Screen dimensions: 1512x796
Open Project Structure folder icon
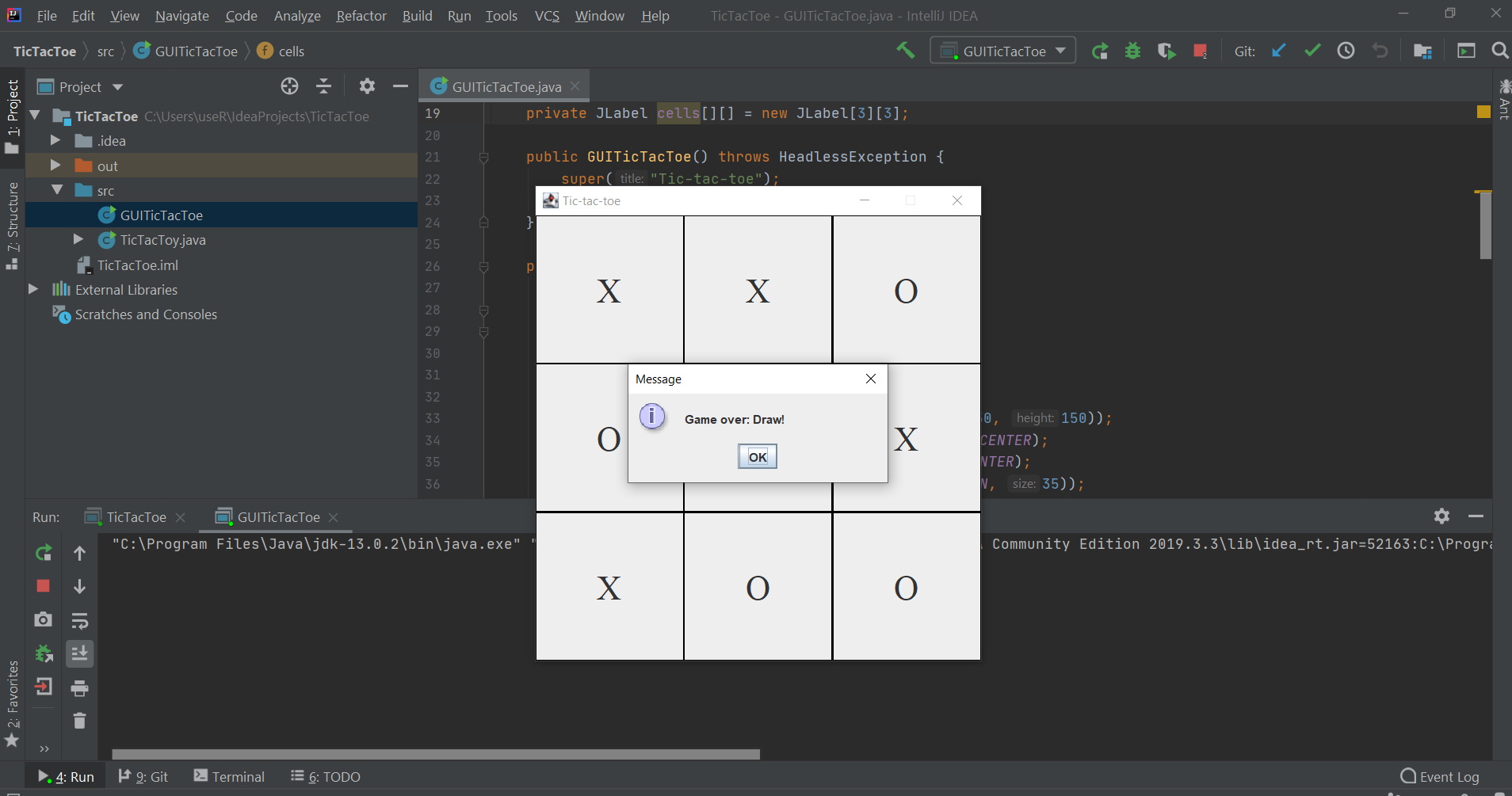coord(1422,51)
